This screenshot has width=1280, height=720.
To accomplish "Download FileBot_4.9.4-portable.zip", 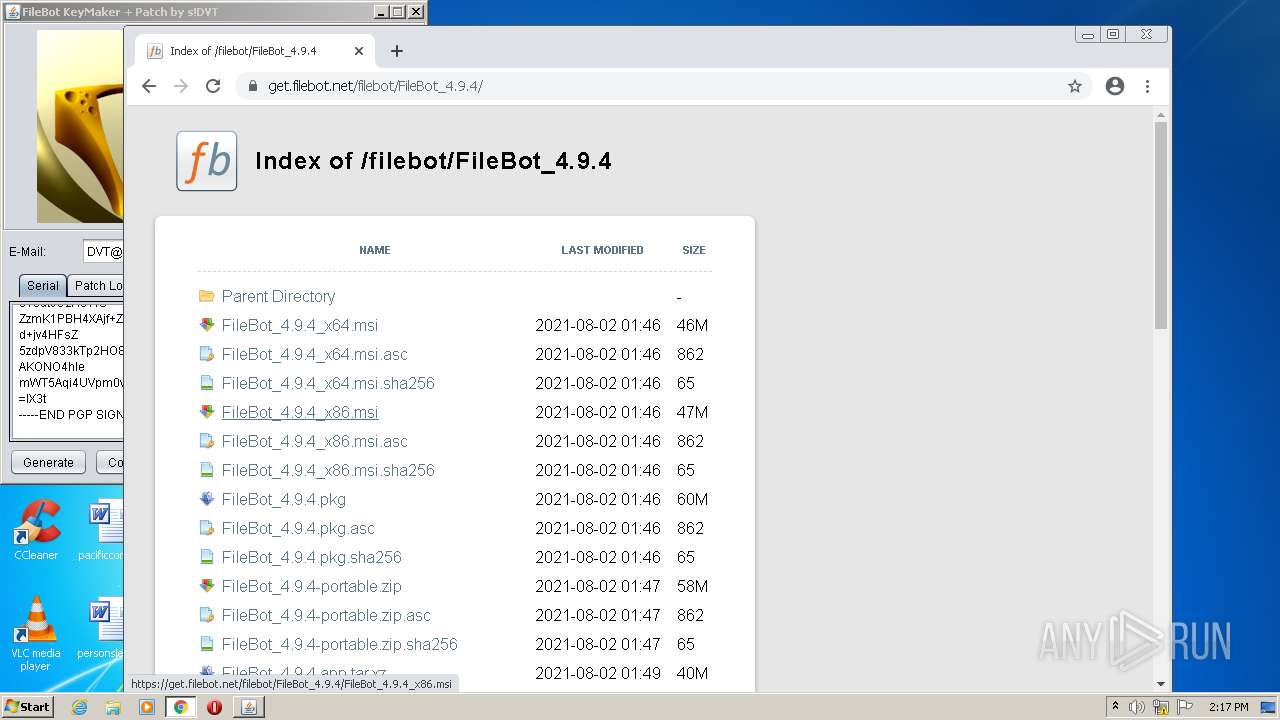I will 312,586.
